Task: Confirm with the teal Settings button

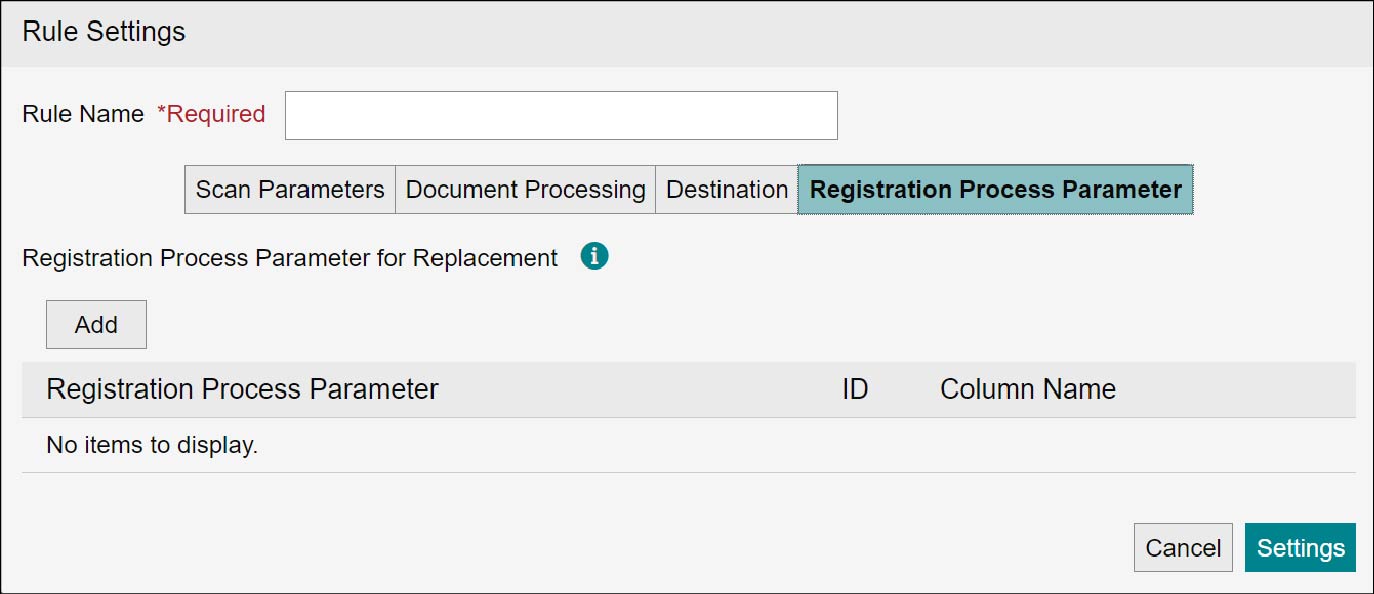Action: pyautogui.click(x=1300, y=548)
